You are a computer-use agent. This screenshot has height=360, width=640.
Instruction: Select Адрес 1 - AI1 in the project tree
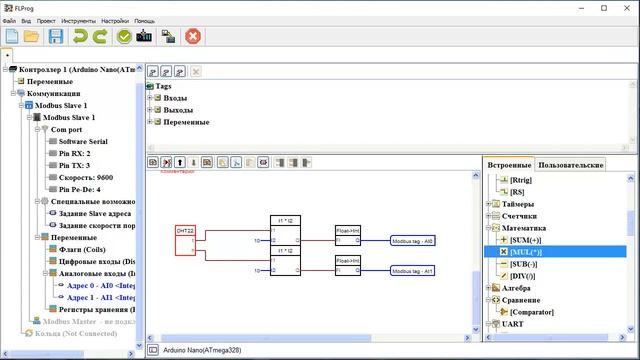click(x=101, y=298)
